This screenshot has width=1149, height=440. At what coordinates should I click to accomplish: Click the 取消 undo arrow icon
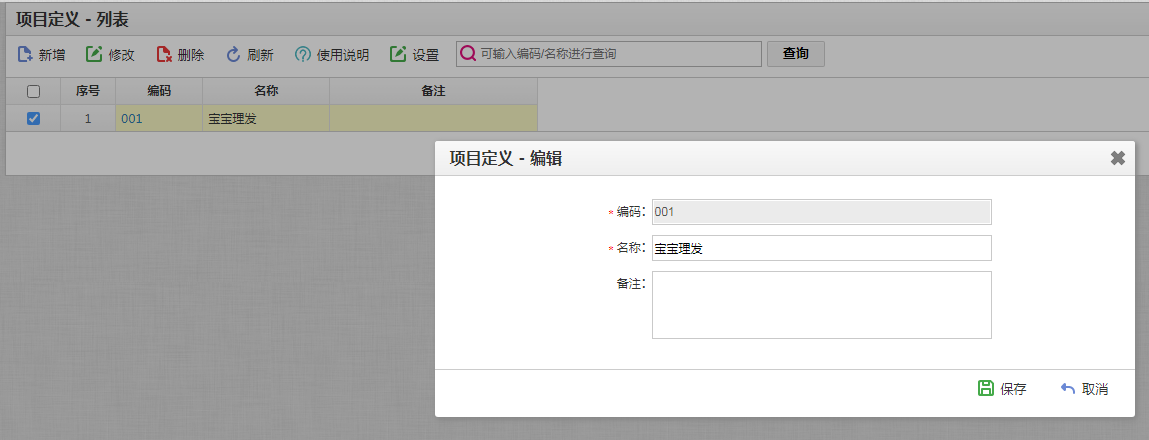(x=1068, y=389)
